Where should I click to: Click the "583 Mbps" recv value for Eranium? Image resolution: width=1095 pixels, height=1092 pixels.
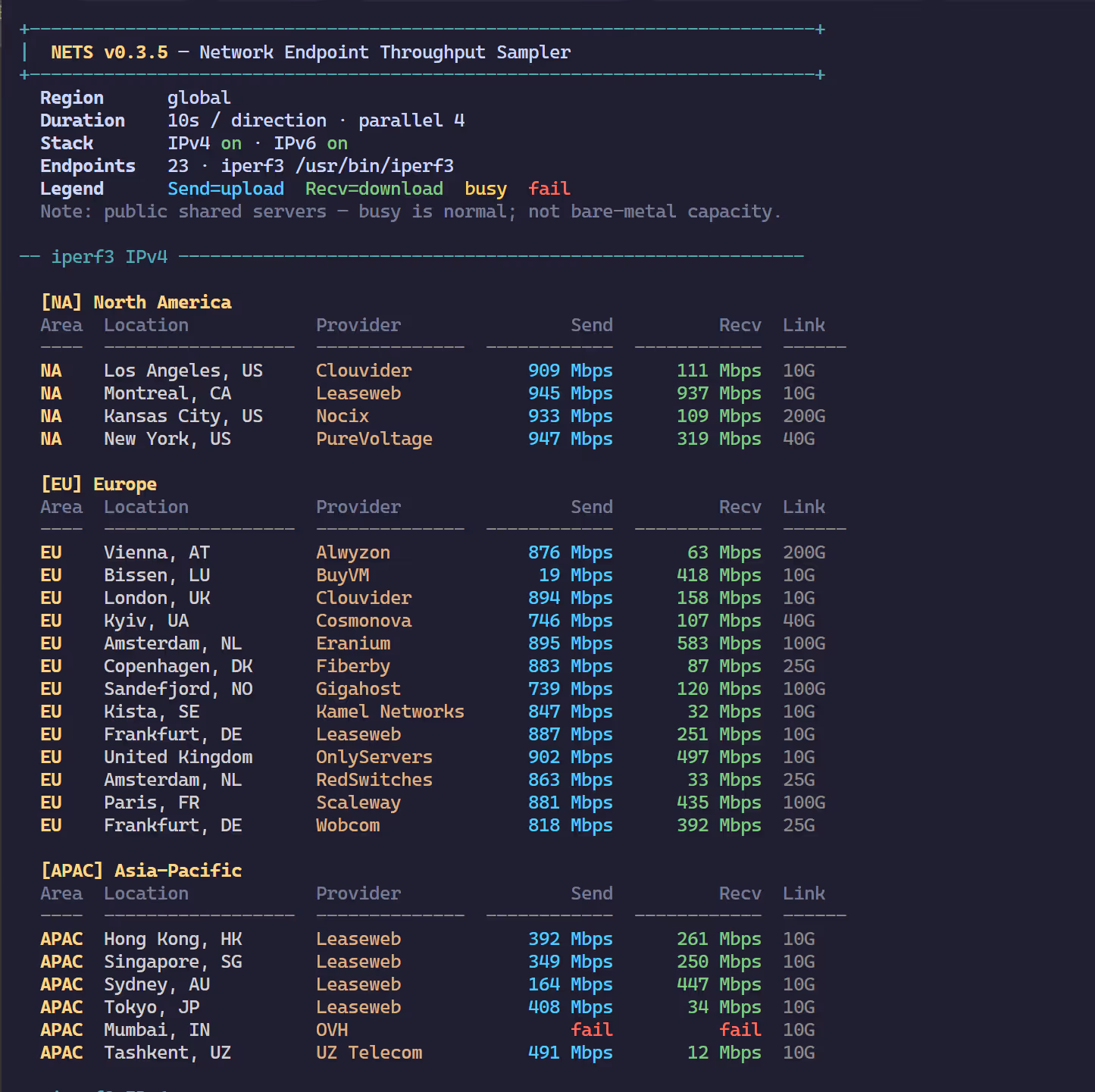(719, 643)
